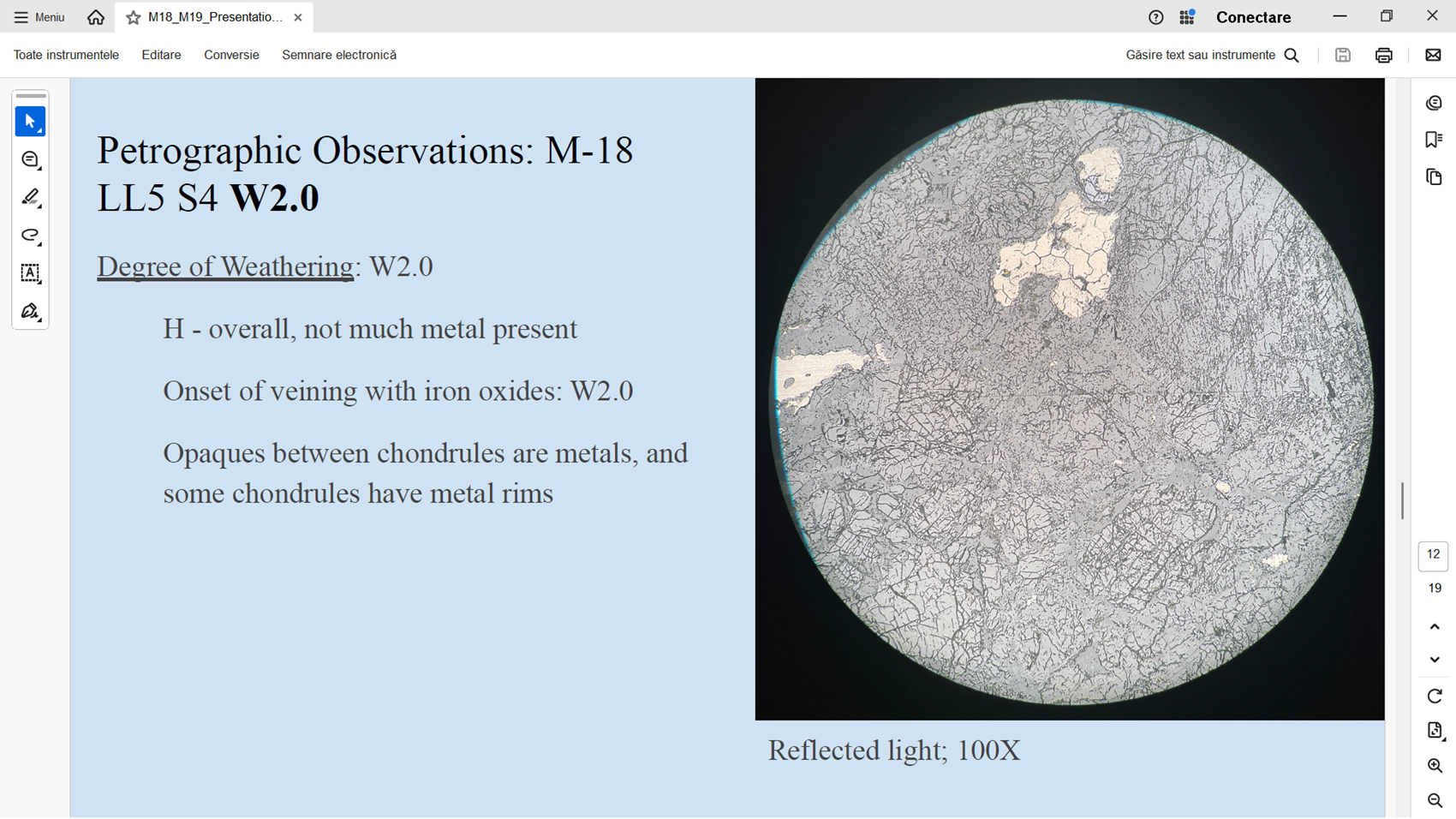Select the arrow selection tool

coord(30,122)
